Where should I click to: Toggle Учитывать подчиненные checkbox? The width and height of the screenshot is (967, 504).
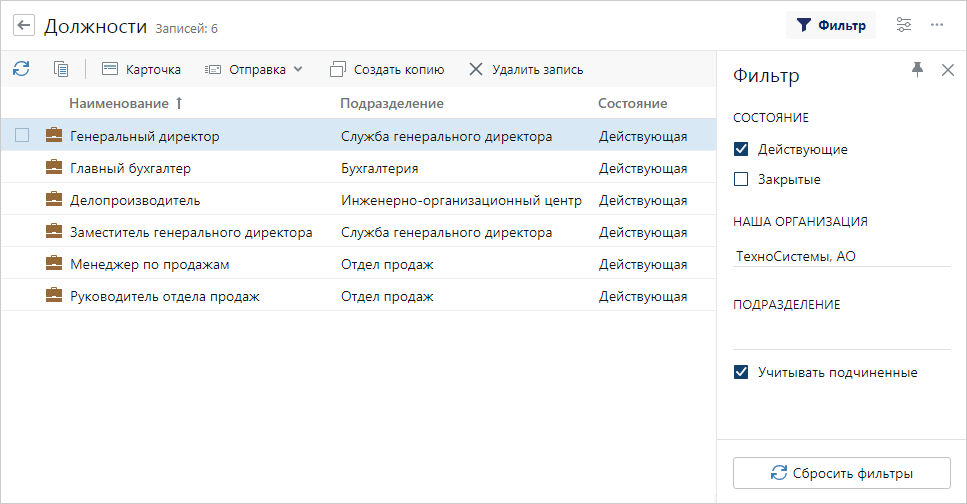(741, 372)
